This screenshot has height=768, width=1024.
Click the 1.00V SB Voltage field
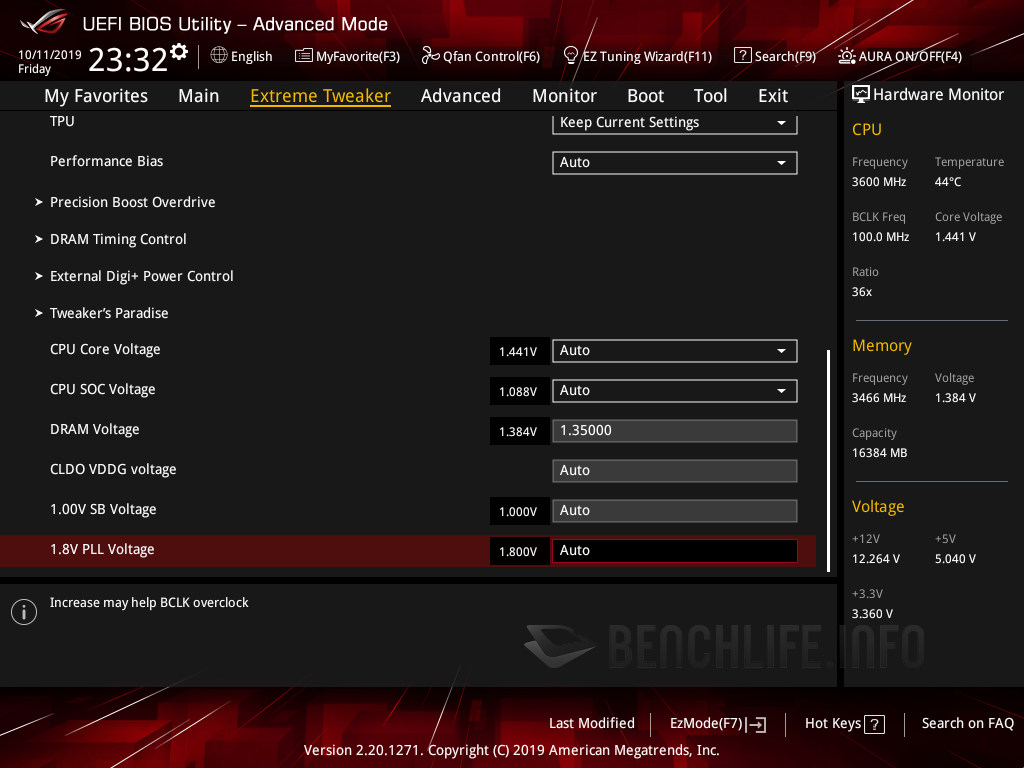[x=675, y=511]
